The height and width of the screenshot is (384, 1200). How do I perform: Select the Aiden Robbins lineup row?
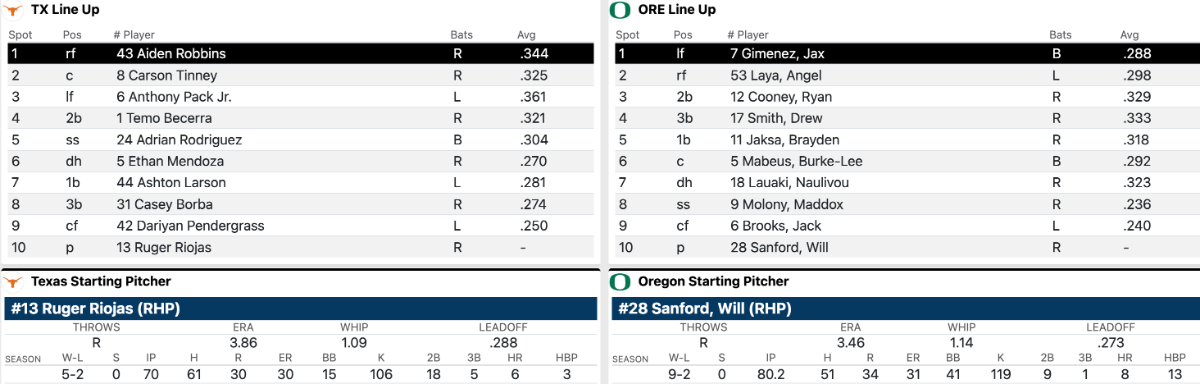point(300,54)
